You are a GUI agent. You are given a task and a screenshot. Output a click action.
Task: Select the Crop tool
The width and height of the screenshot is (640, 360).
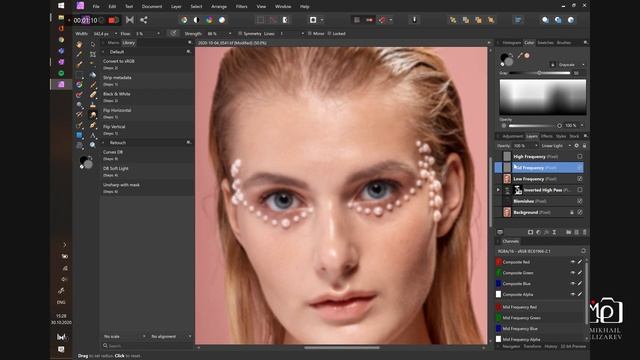(93, 54)
